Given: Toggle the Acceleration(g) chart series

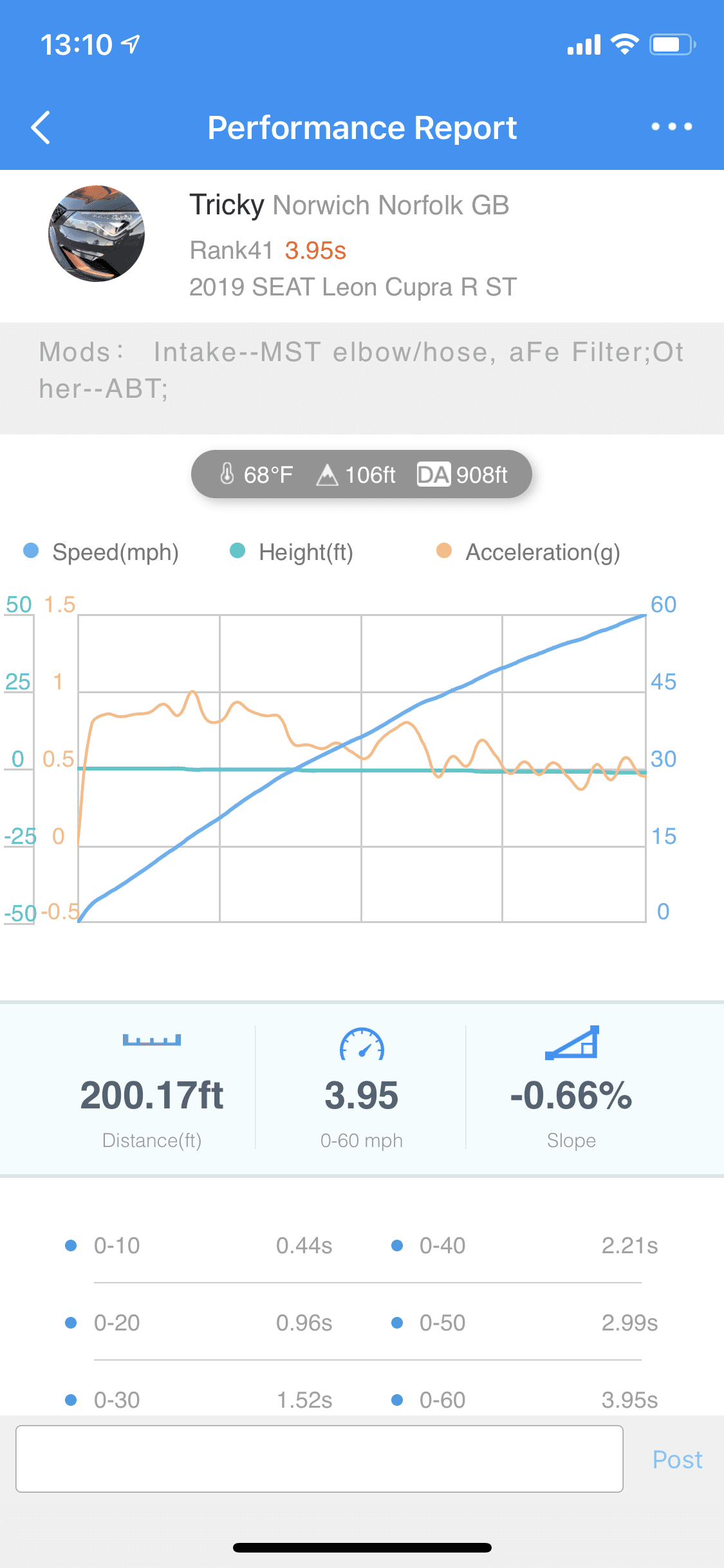Looking at the screenshot, I should pos(528,552).
